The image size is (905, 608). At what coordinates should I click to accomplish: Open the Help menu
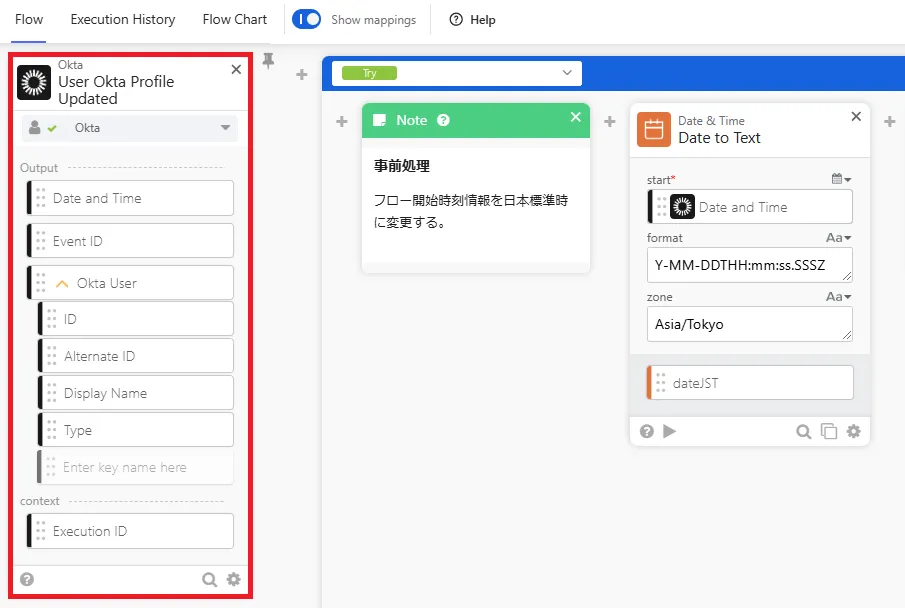[x=473, y=20]
